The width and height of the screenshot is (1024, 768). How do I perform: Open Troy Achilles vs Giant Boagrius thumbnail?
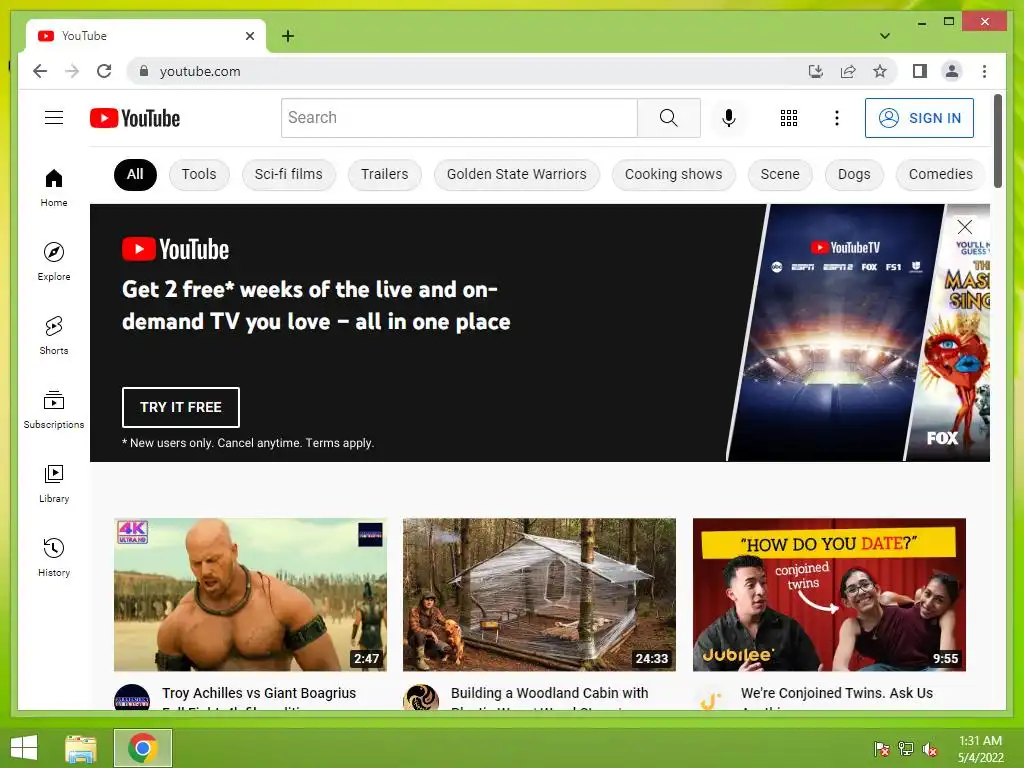250,595
